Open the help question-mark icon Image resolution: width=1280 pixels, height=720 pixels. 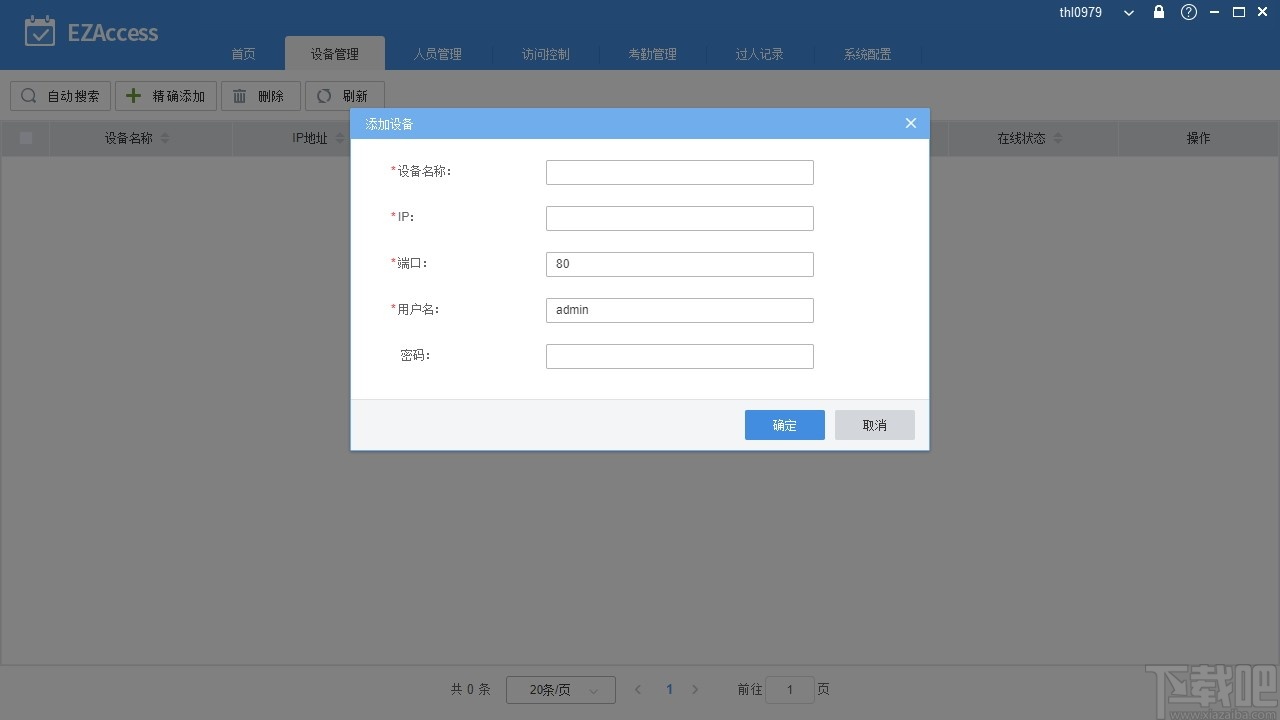[x=1188, y=12]
